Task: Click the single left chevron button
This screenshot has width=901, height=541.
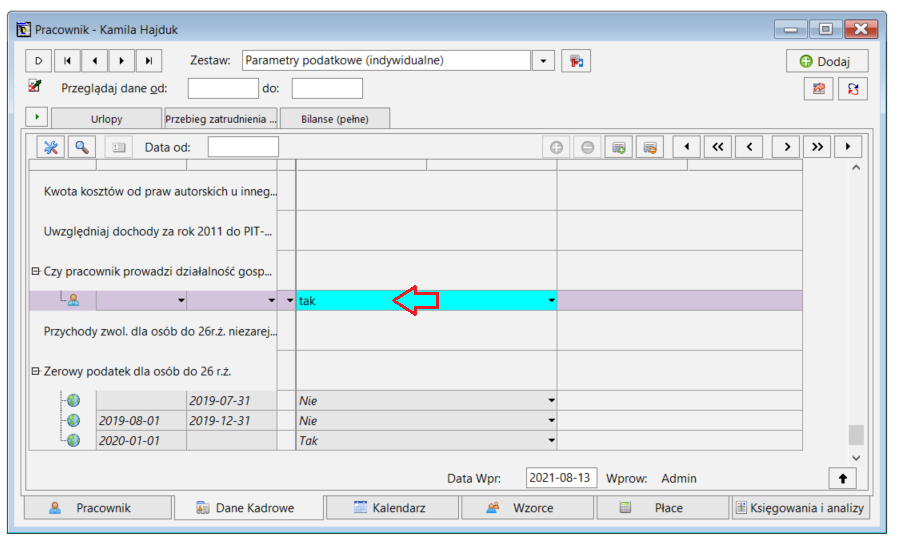Action: coord(749,147)
